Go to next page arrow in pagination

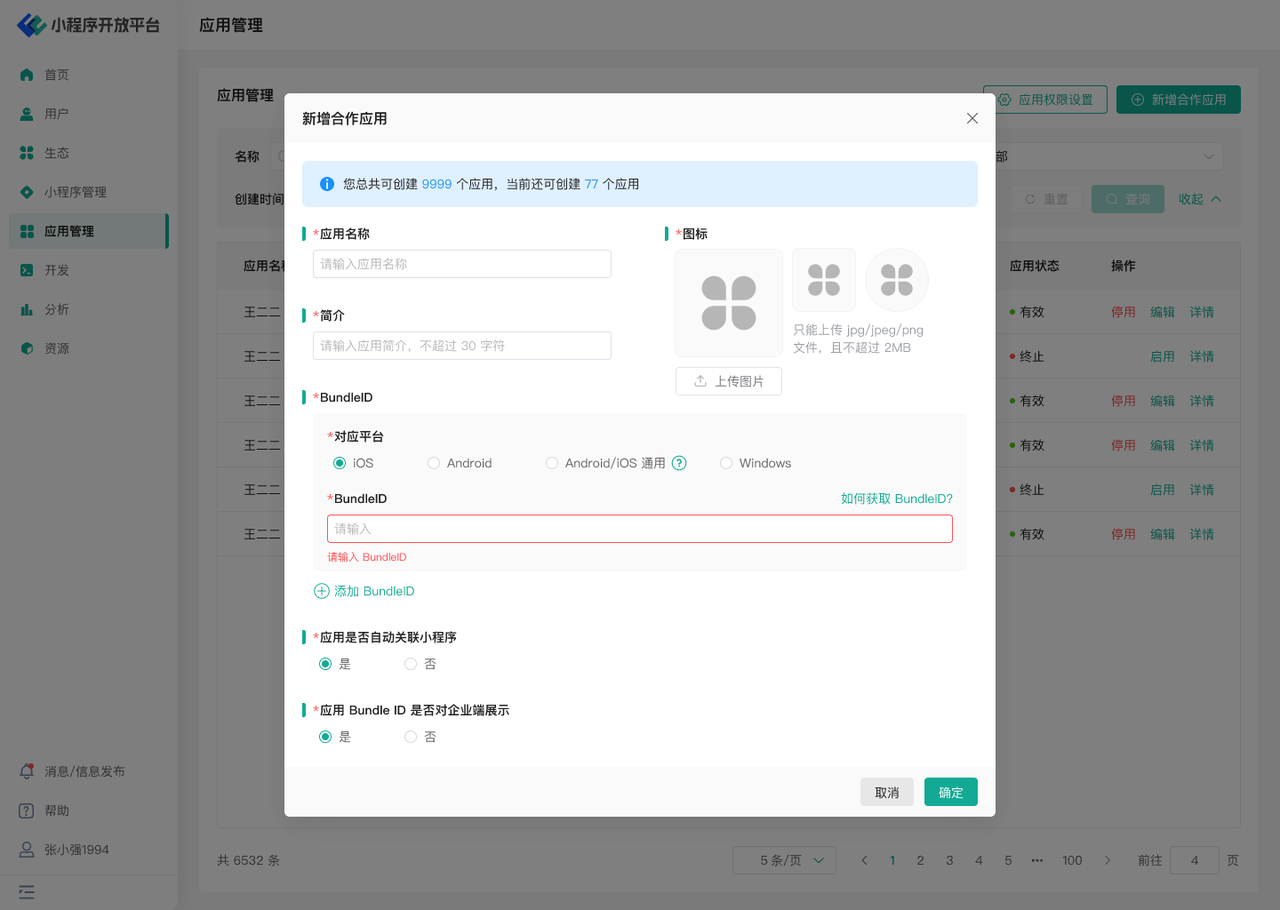(x=1107, y=860)
